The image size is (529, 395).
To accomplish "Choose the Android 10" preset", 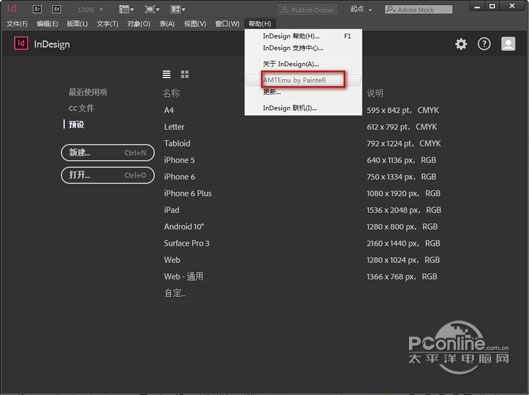I will tap(184, 227).
